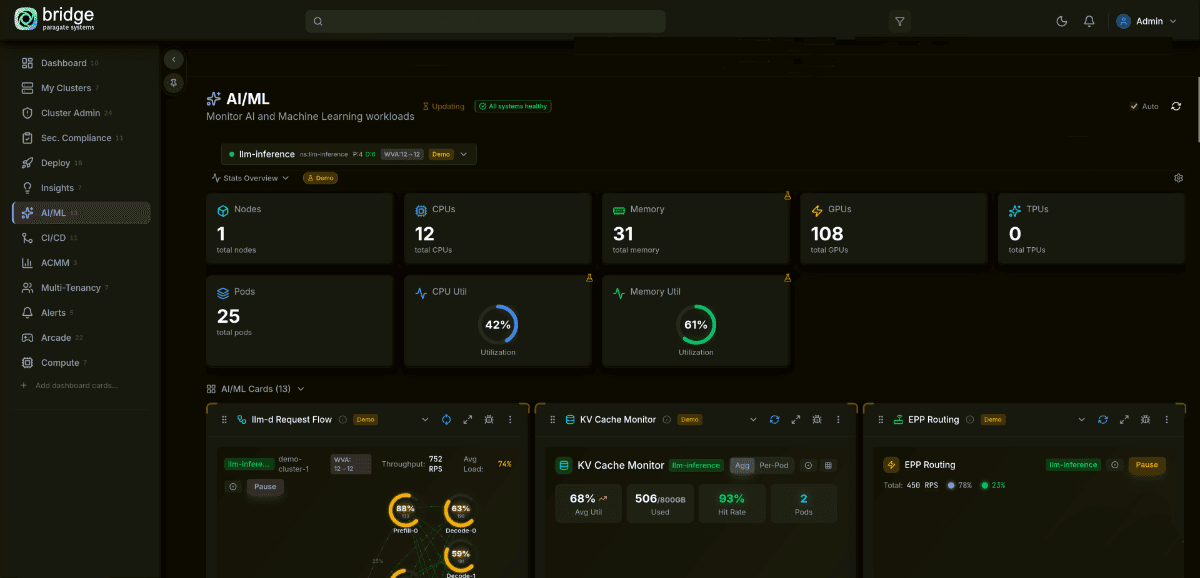This screenshot has height=578, width=1200.
Task: Click the pin sidebar icon
Action: tap(174, 83)
